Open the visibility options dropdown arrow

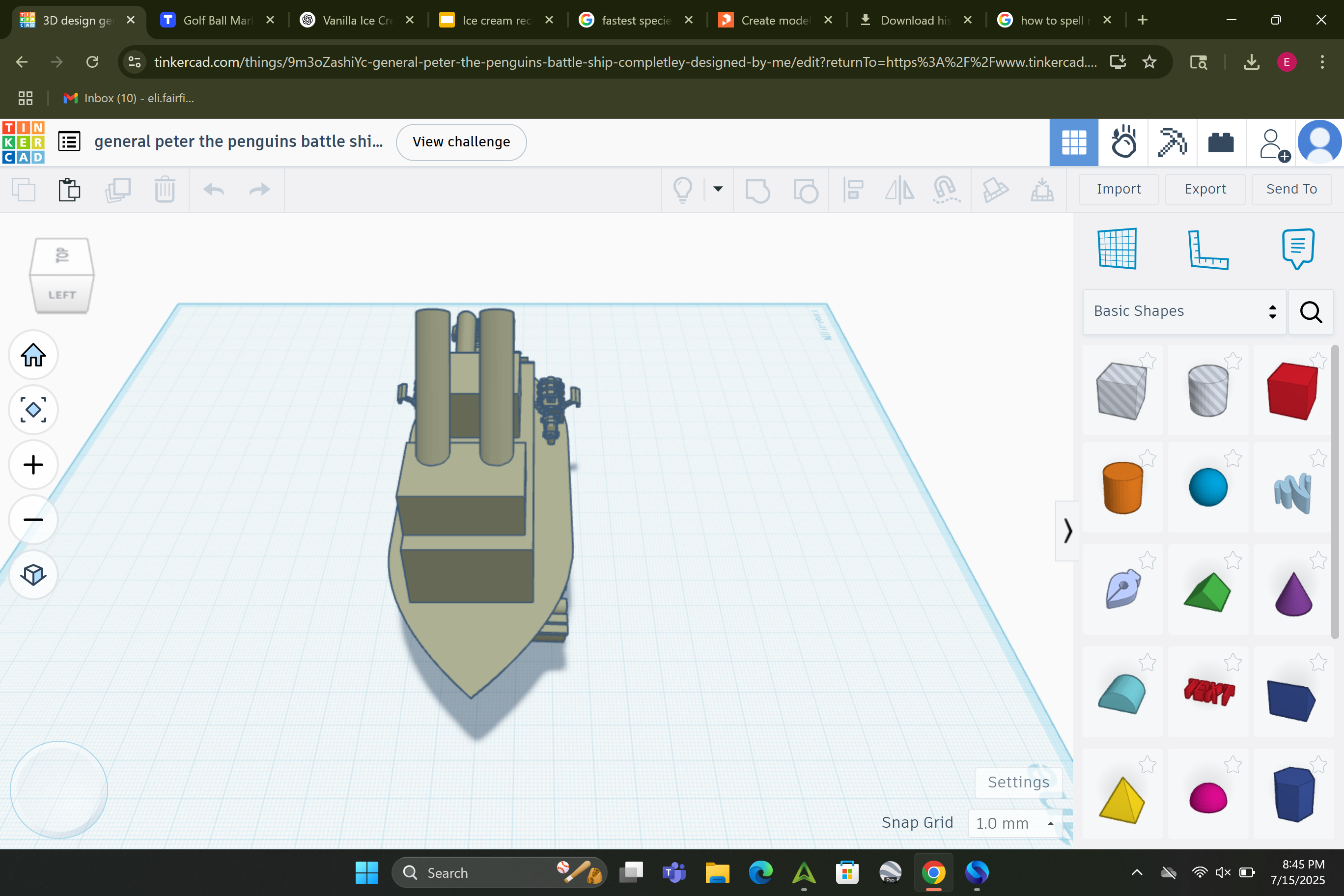(x=718, y=189)
